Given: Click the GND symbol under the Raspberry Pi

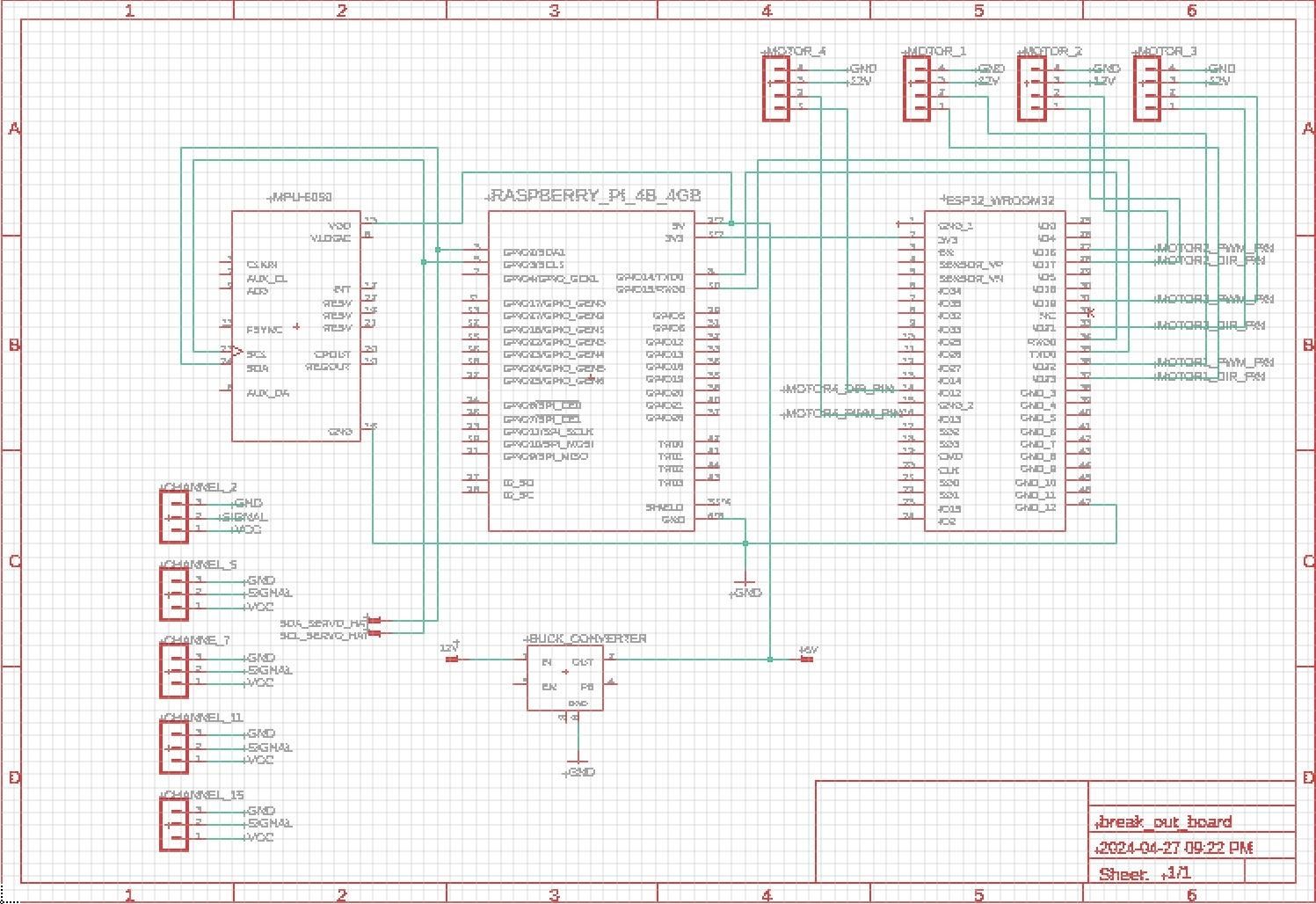Looking at the screenshot, I should coord(745,588).
